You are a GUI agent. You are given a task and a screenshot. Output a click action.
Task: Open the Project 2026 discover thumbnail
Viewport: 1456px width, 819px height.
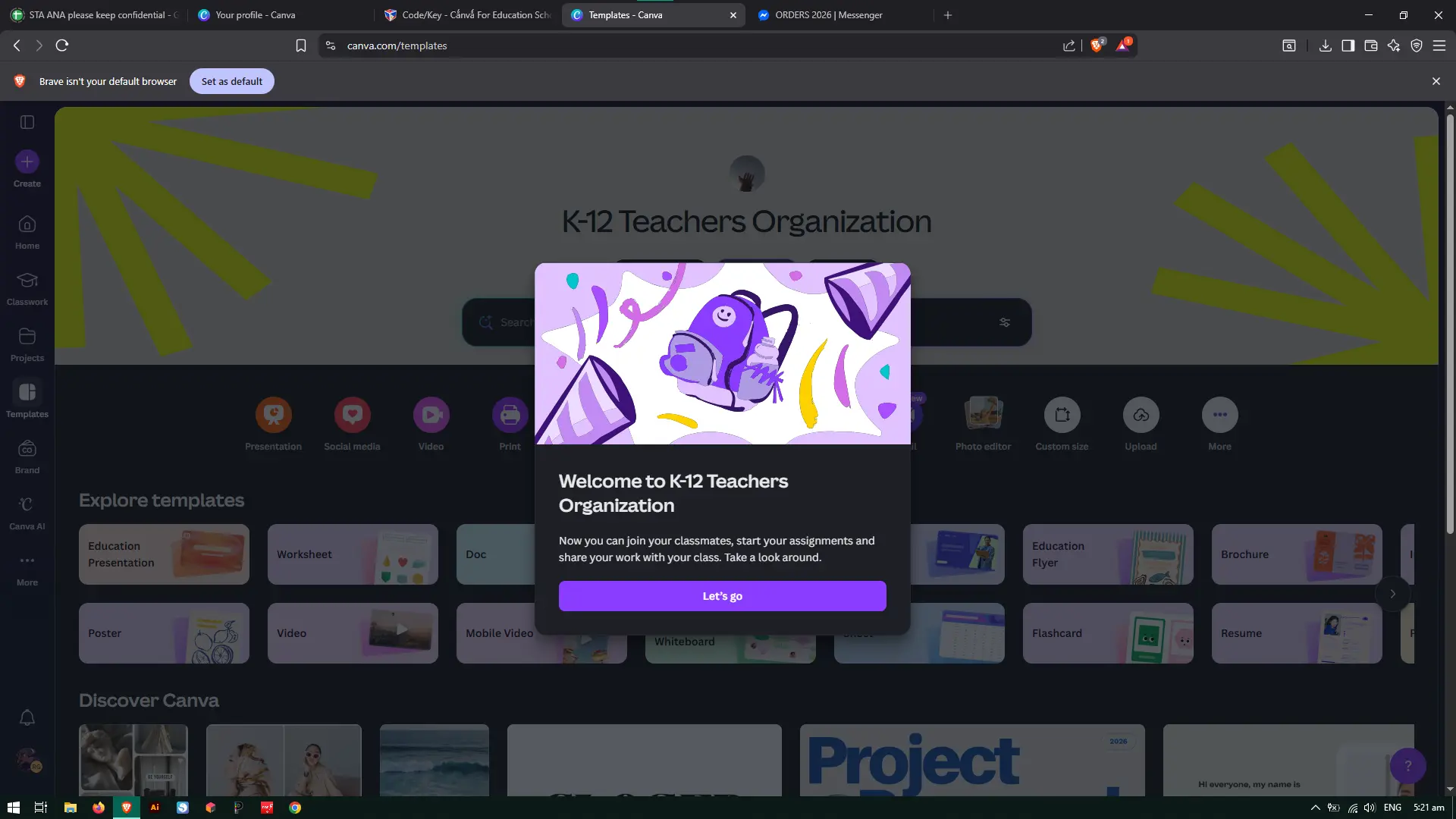click(x=972, y=760)
